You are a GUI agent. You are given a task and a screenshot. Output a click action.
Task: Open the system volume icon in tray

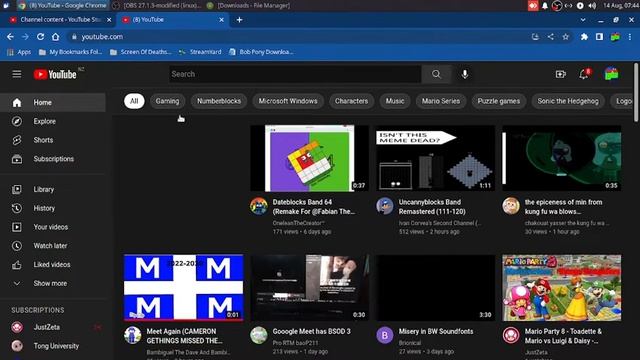(x=592, y=6)
